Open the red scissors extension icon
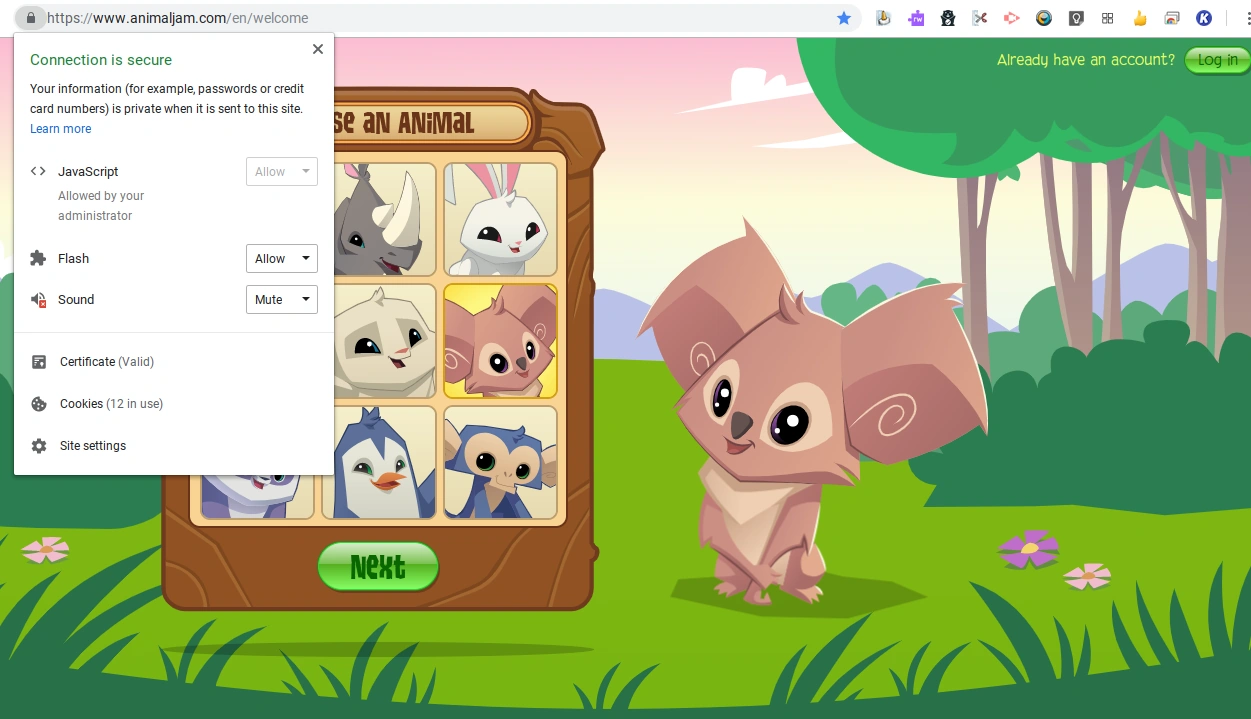This screenshot has height=719, width=1251. [980, 18]
